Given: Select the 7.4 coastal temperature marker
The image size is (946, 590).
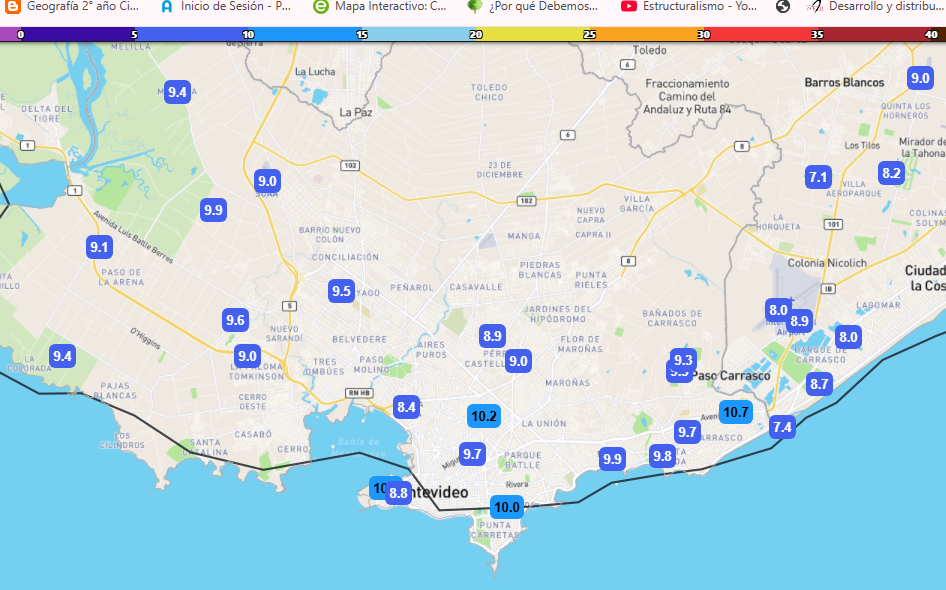Looking at the screenshot, I should (x=783, y=427).
